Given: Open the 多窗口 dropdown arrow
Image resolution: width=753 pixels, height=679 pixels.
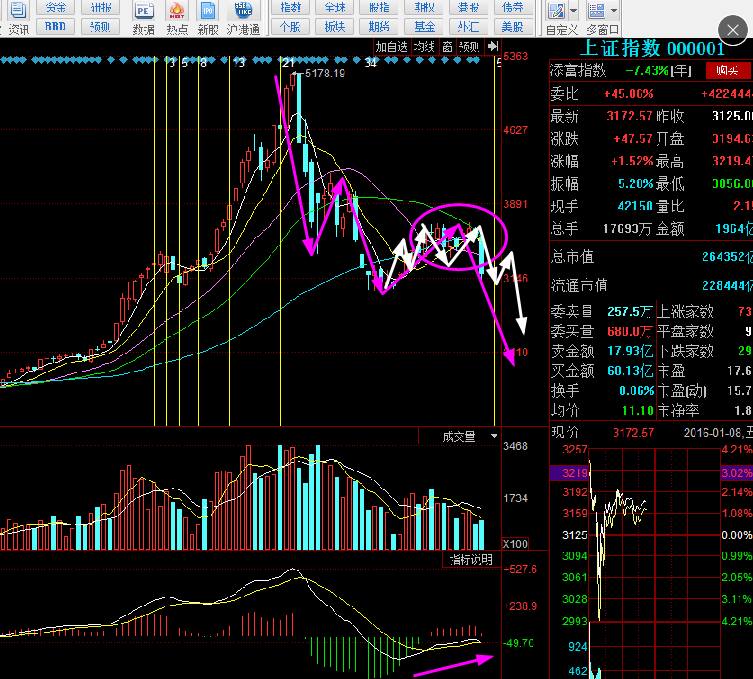Looking at the screenshot, I should pyautogui.click(x=613, y=12).
